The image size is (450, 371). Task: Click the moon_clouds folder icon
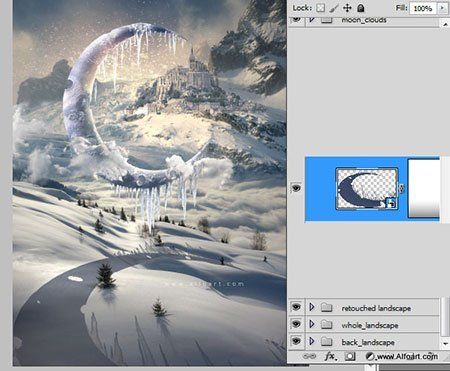coord(327,19)
